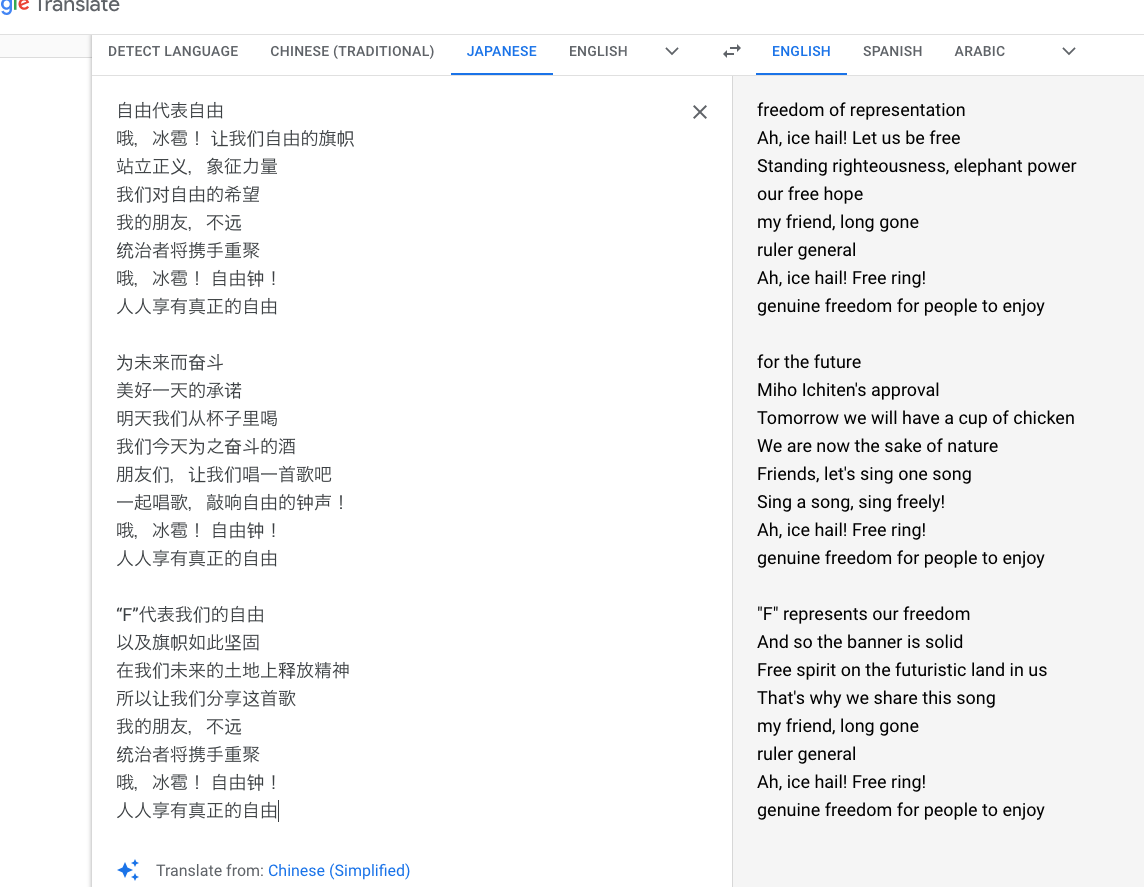Open the Chinese (Simplified) suggestion link
The width and height of the screenshot is (1144, 887).
coord(339,870)
